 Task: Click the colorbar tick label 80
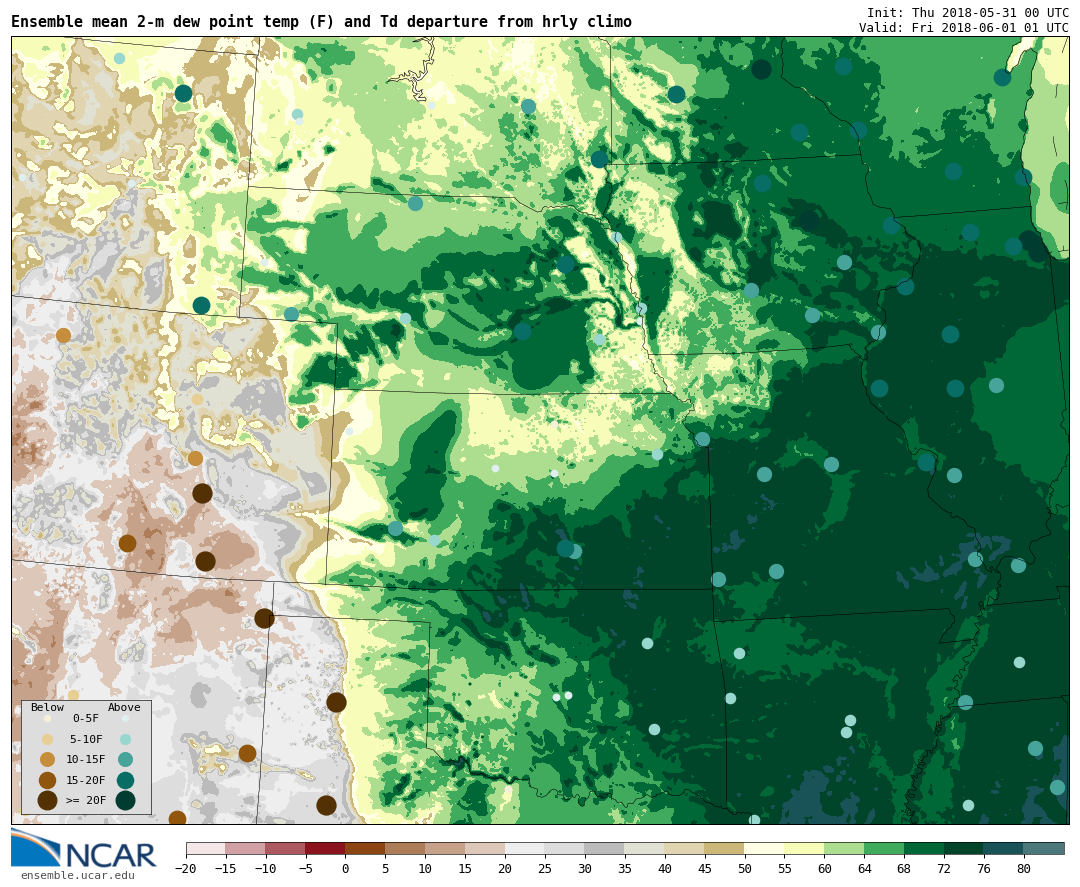click(x=1024, y=868)
